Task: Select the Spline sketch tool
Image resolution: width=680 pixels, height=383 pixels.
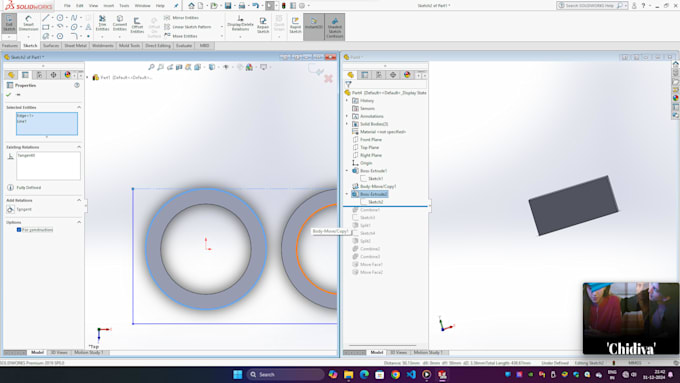Action: pos(74,18)
